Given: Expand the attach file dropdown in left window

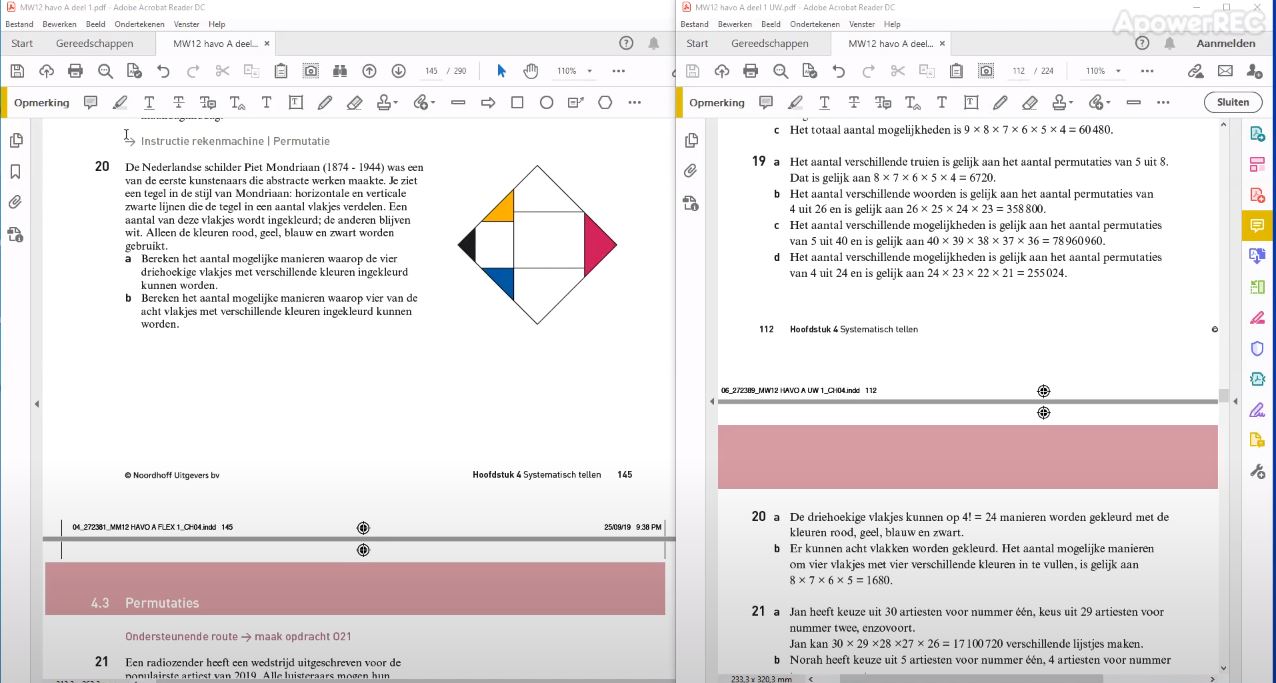Looking at the screenshot, I should (x=432, y=102).
